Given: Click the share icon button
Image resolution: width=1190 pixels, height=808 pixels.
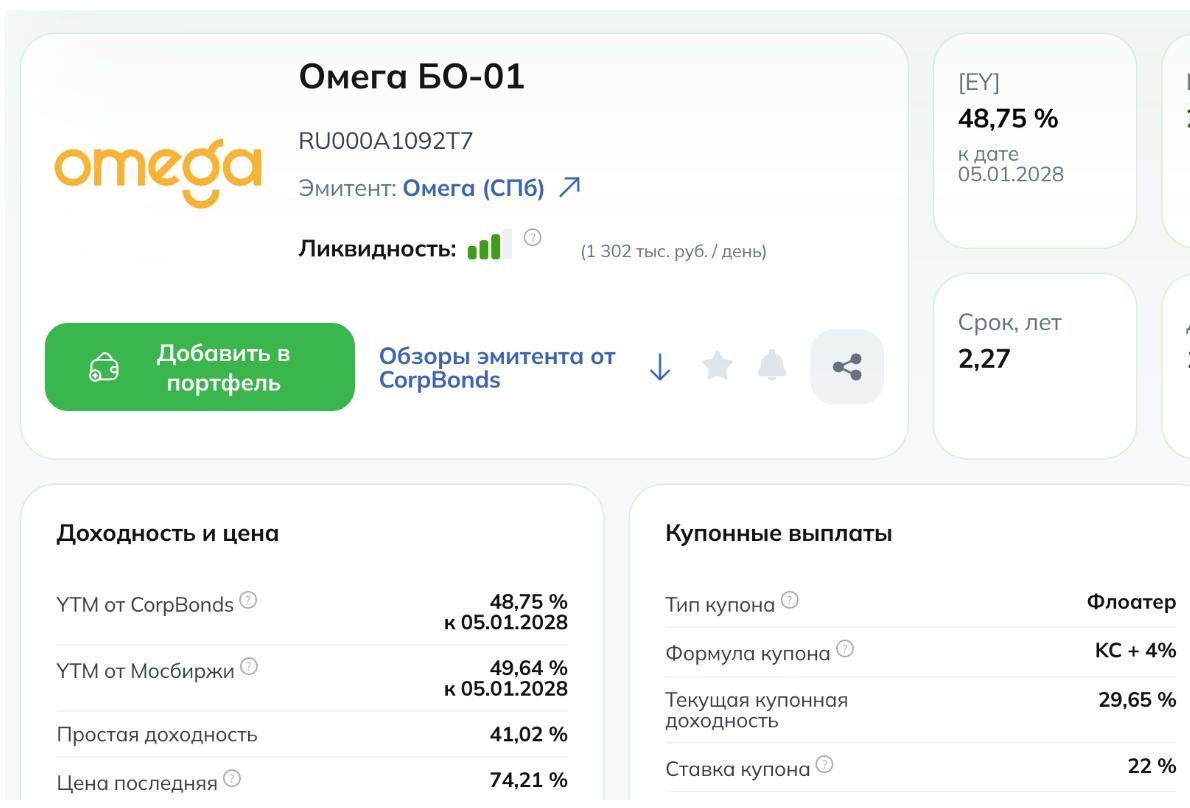Looking at the screenshot, I should pyautogui.click(x=847, y=367).
